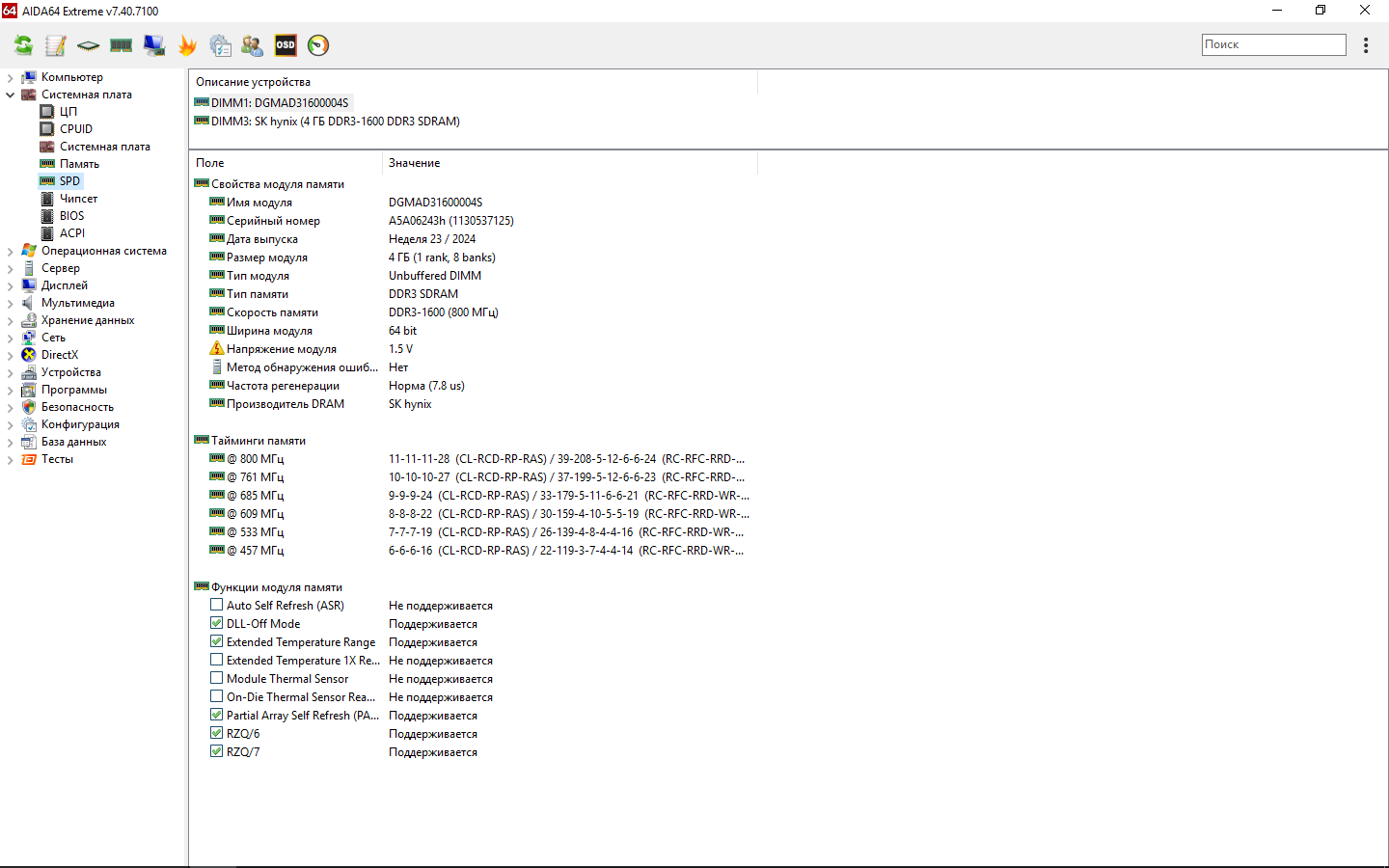Click the Память memory icon in tree

(x=47, y=164)
